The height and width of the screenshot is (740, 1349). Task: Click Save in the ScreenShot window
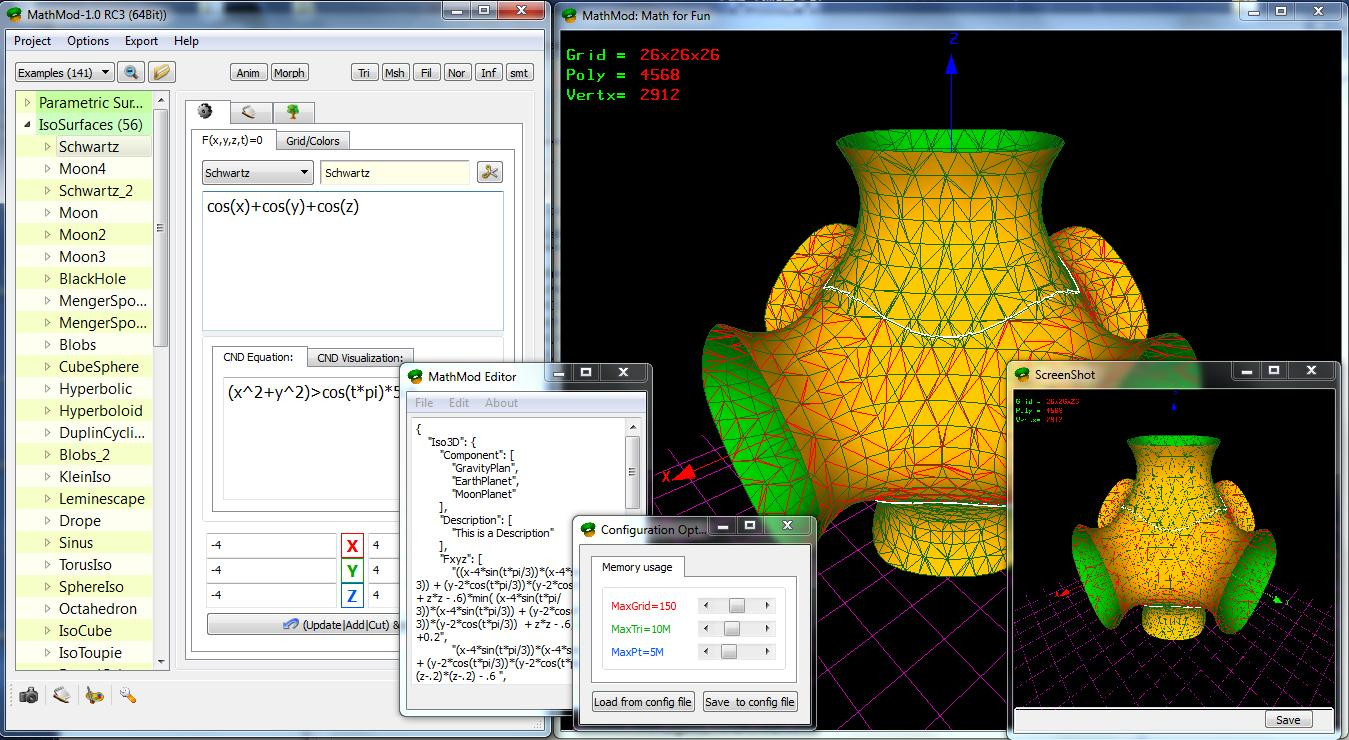(x=1288, y=720)
